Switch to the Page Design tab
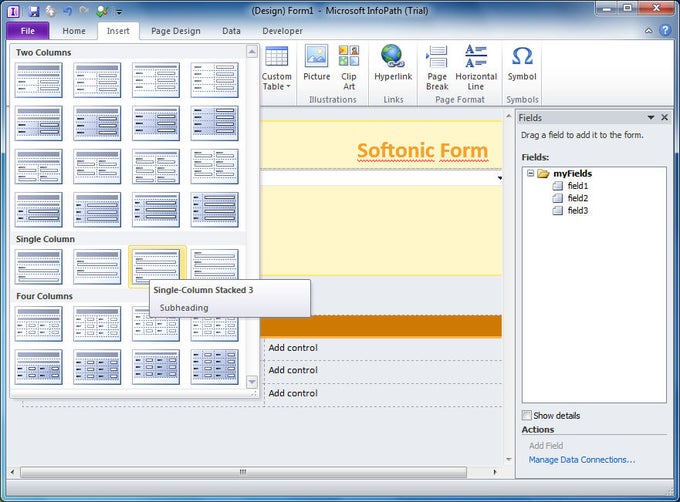680x502 pixels. (x=175, y=31)
